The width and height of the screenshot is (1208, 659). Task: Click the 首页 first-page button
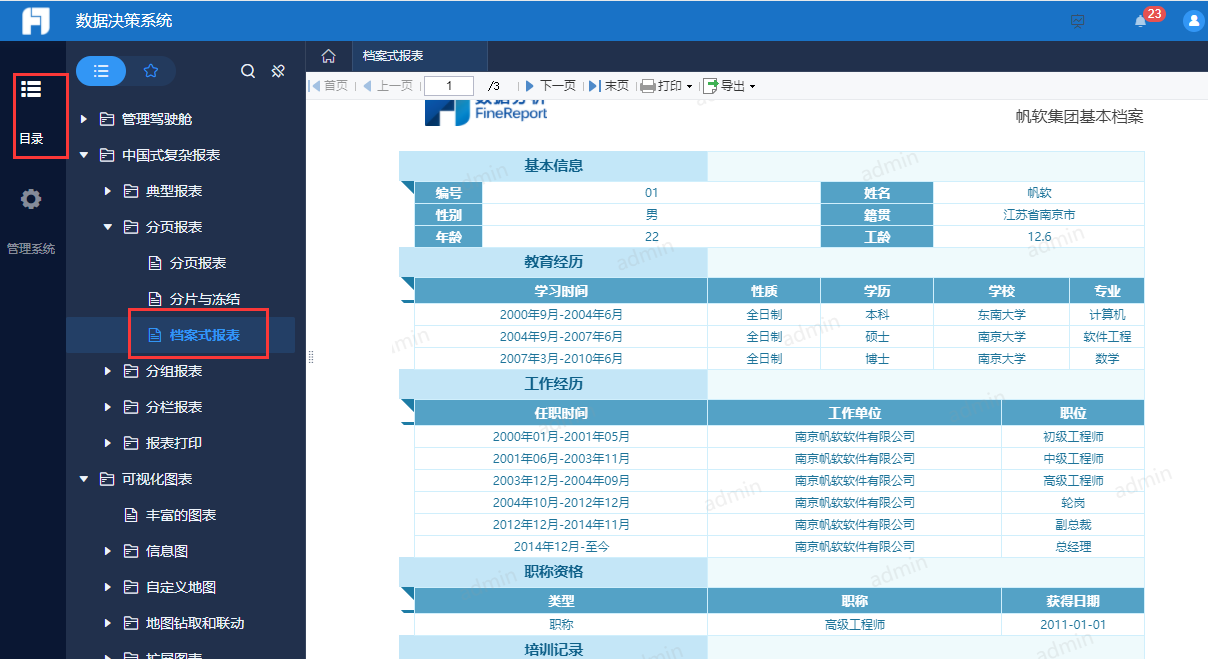coord(329,86)
